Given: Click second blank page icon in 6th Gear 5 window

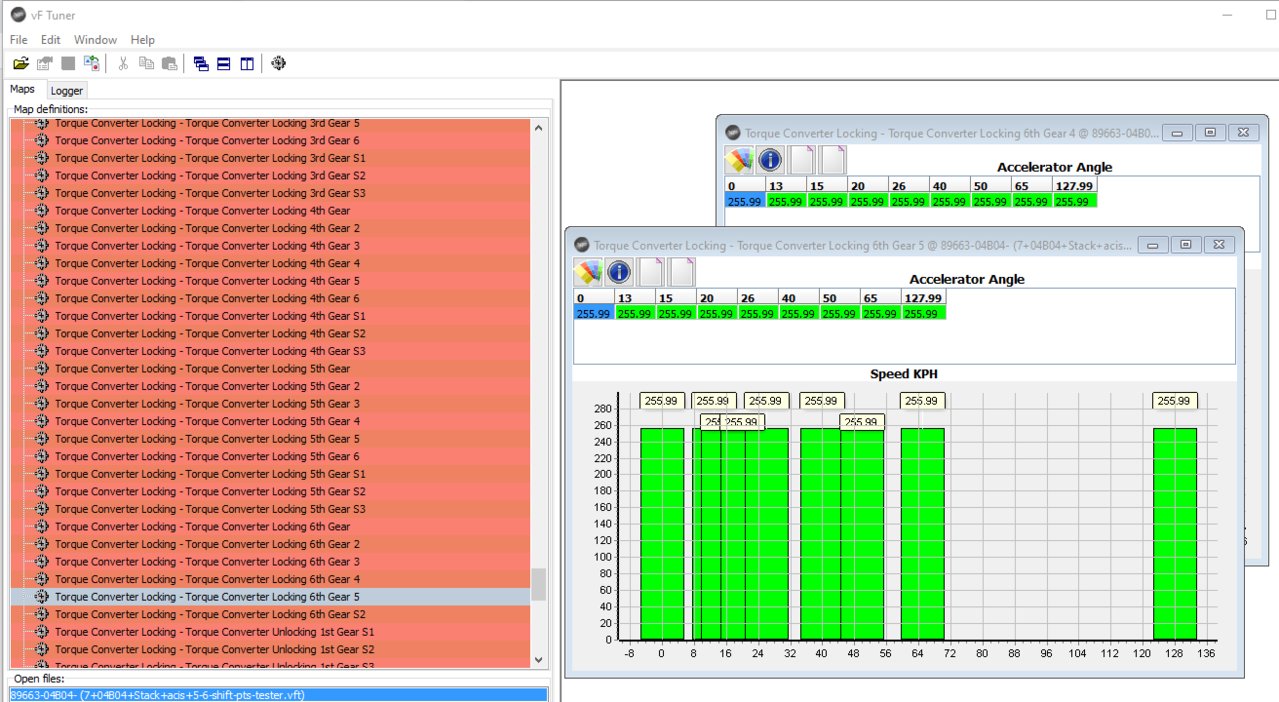Looking at the screenshot, I should click(x=682, y=272).
